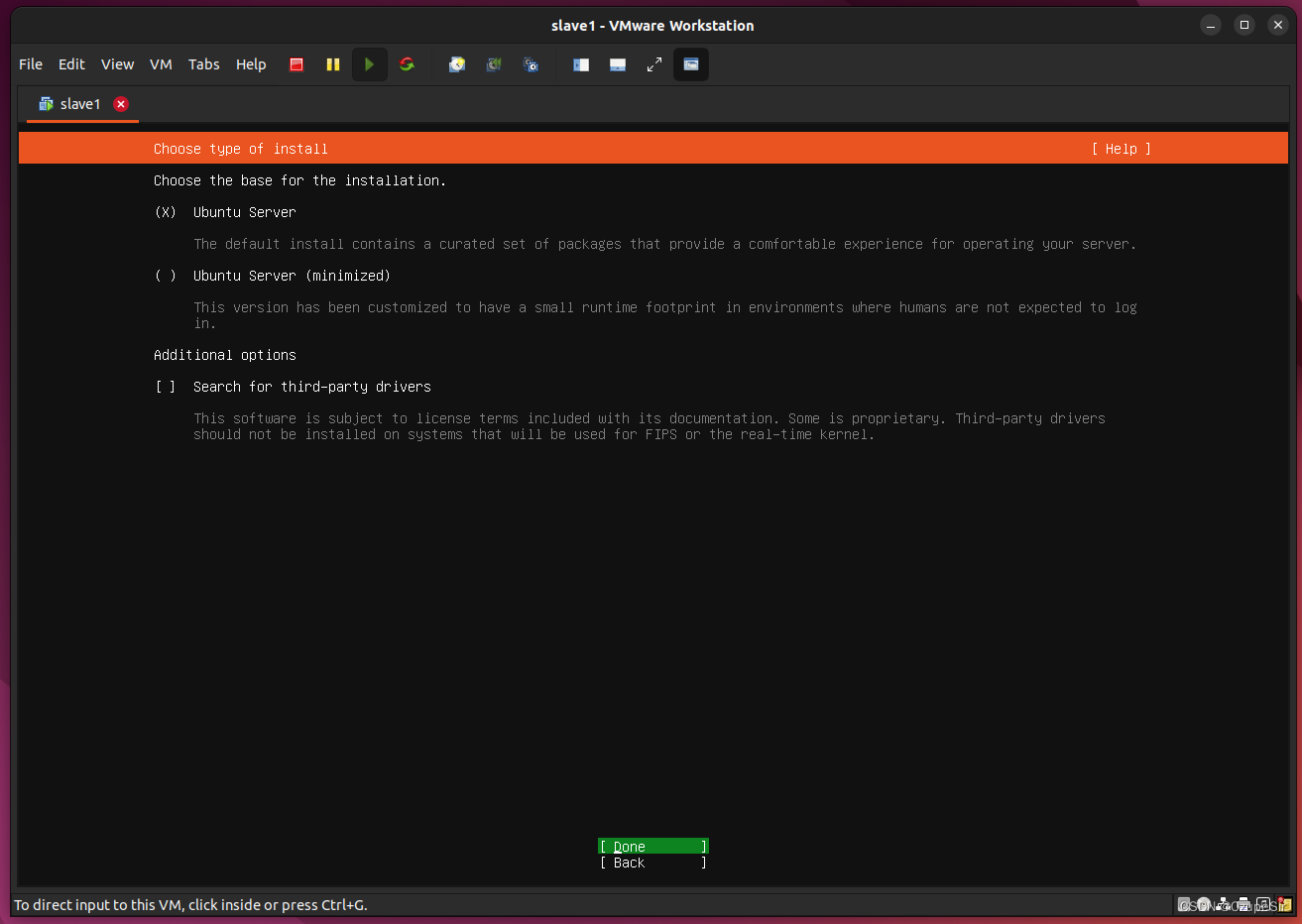
Task: Click the default install description text
Action: (664, 244)
